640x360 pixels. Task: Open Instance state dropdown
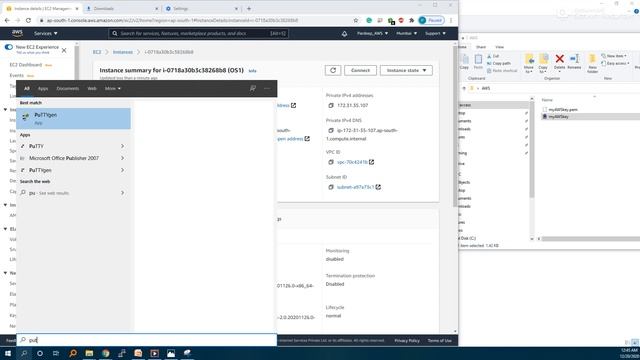406,70
